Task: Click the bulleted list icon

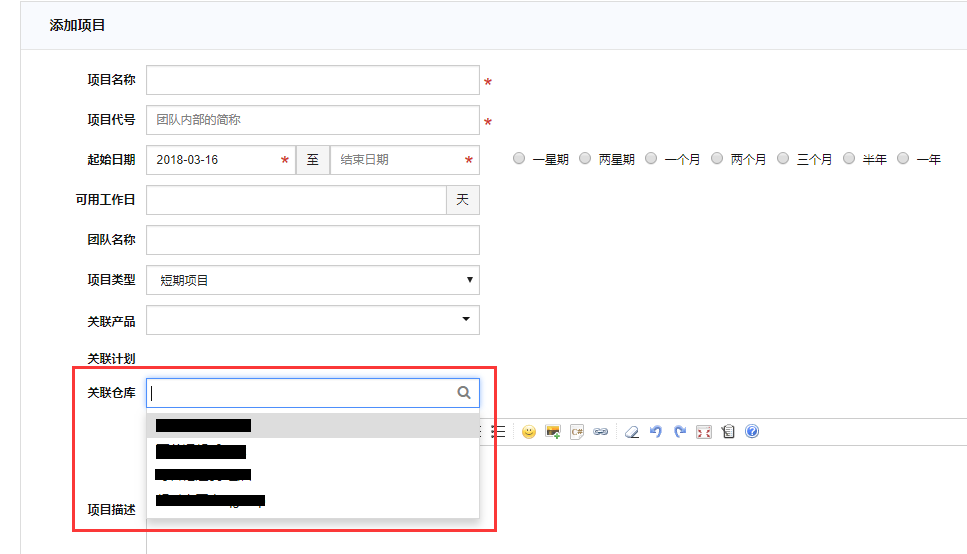Action: [498, 432]
